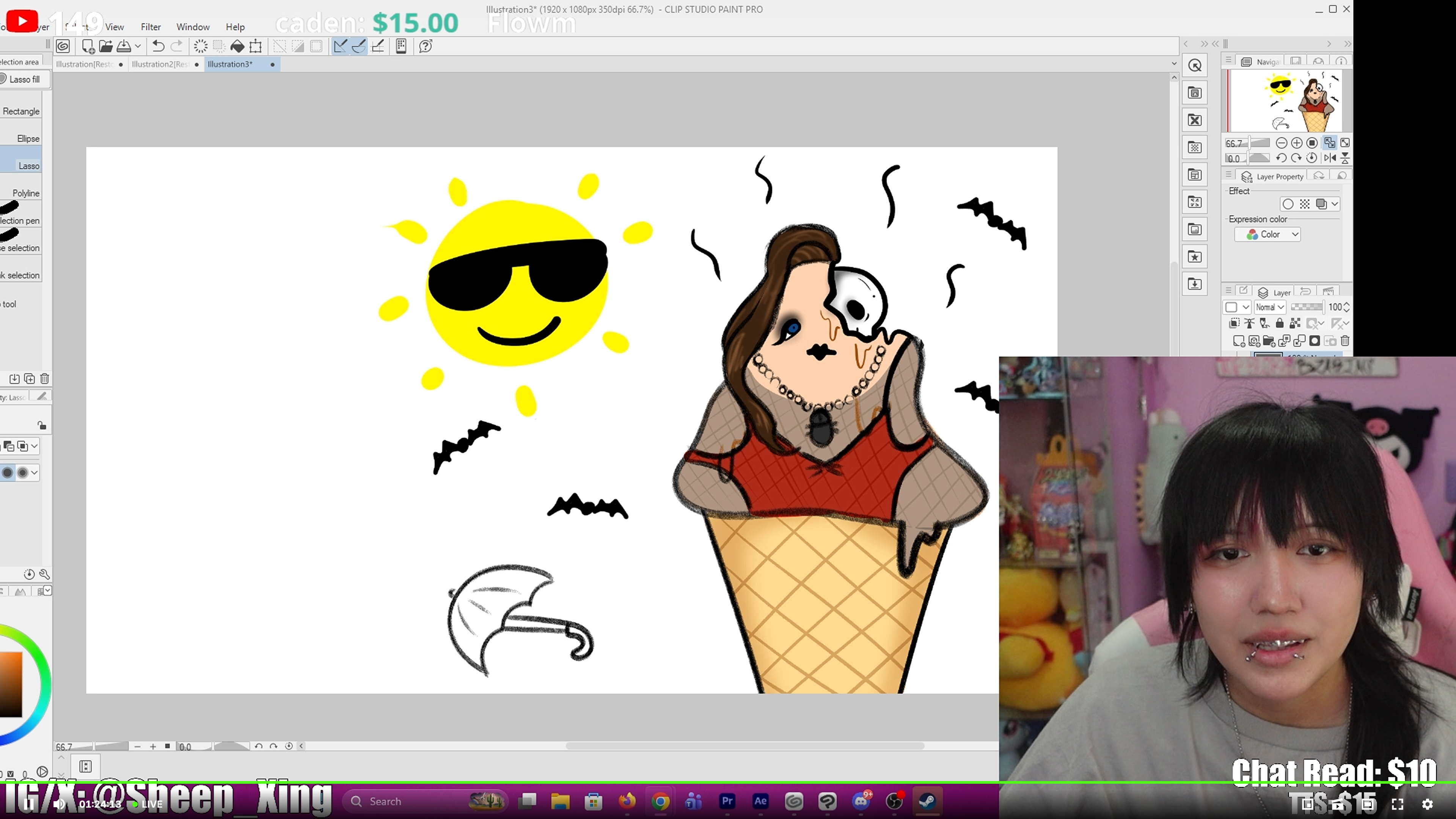This screenshot has height=819, width=1456.
Task: Toggle Snap to special ruler icon
Action: pyautogui.click(x=358, y=46)
